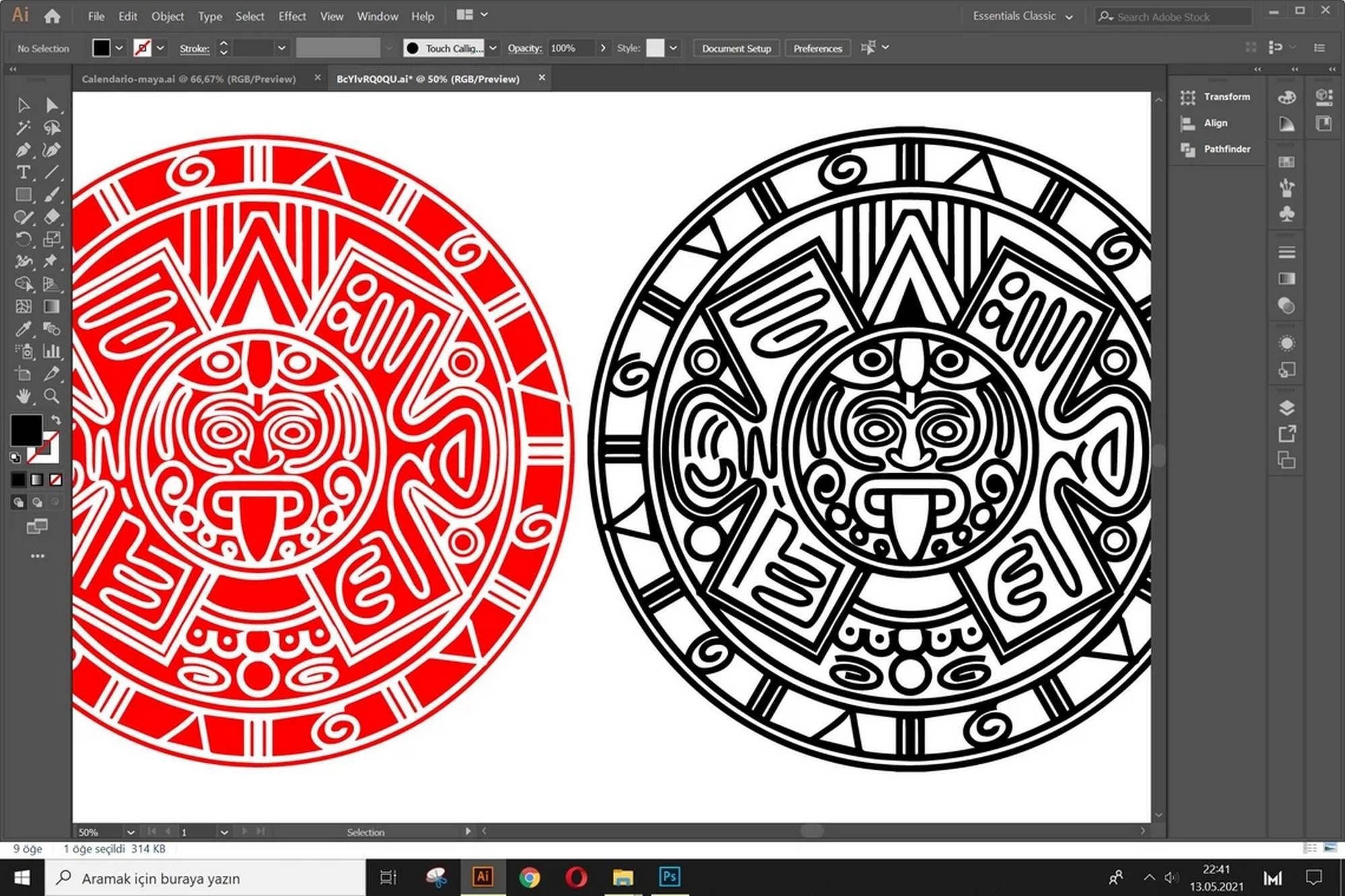Open the Type menu

tap(210, 16)
